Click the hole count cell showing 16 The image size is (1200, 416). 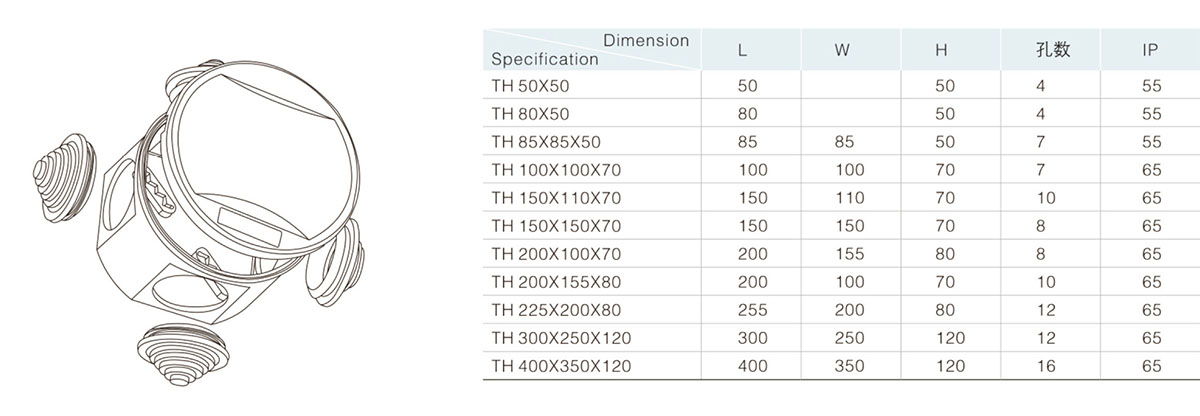click(x=1046, y=366)
